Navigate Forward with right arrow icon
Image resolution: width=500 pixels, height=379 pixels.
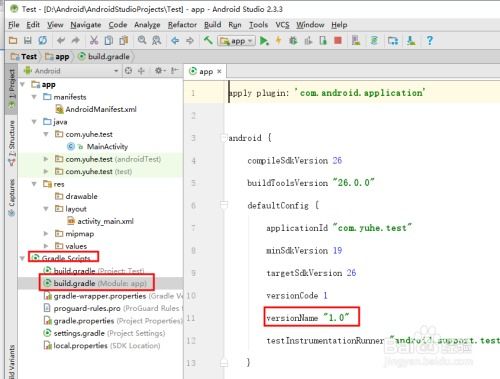point(190,41)
